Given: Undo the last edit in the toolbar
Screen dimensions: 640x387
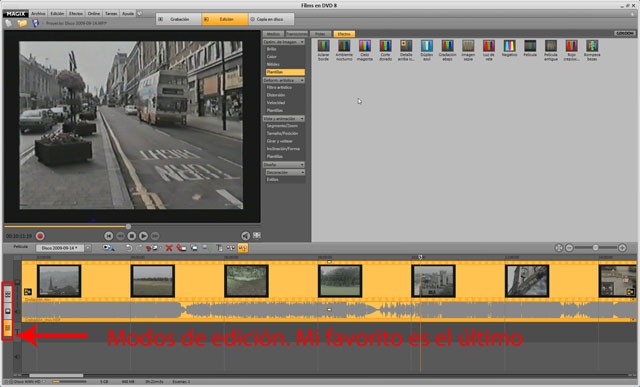Looking at the screenshot, I should pyautogui.click(x=129, y=248).
